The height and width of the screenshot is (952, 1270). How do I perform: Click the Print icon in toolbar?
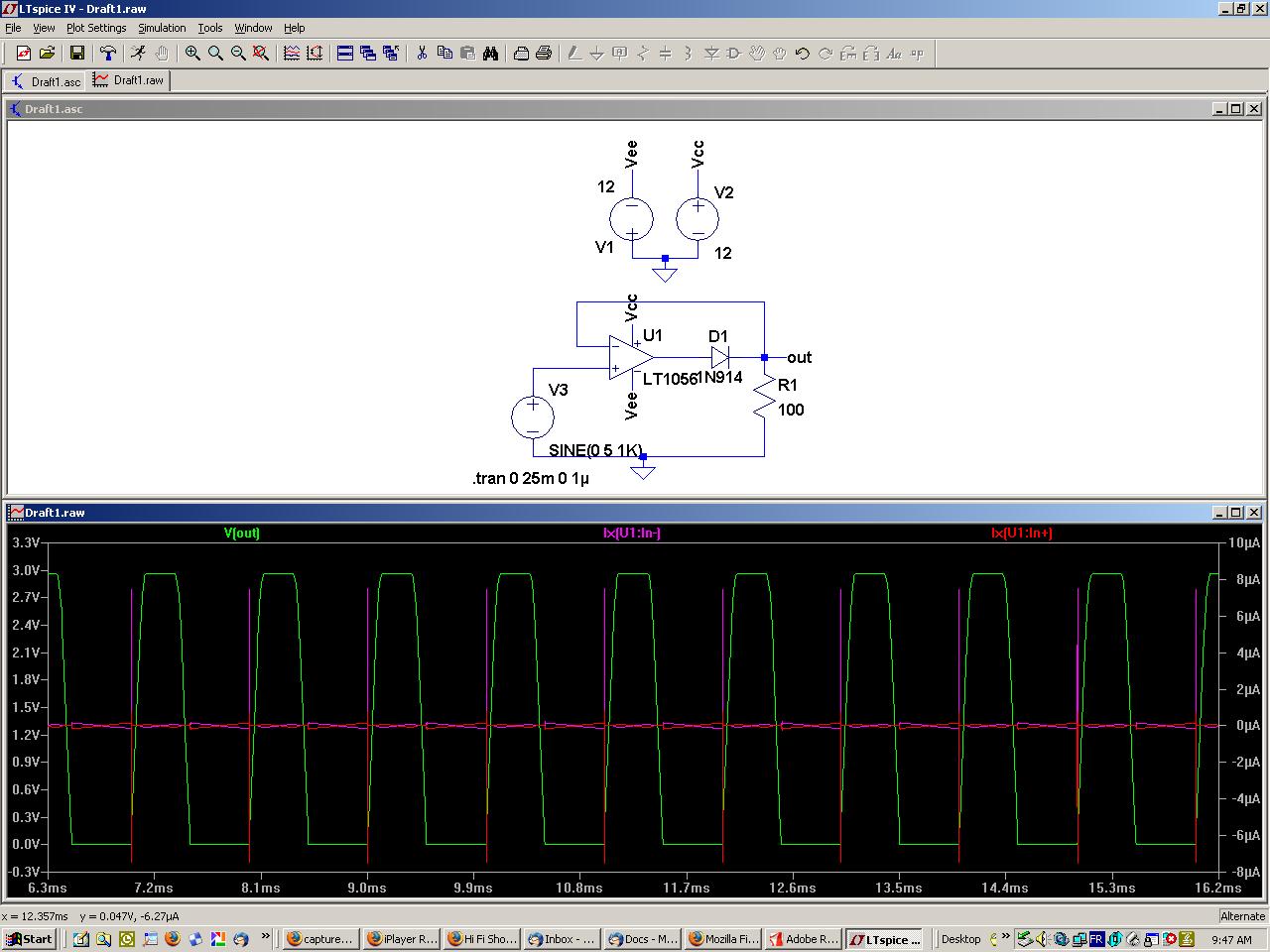[543, 54]
